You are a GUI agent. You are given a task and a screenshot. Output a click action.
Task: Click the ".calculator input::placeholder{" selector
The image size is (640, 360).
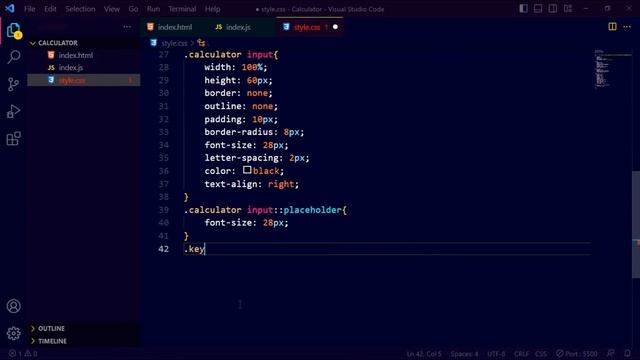tap(265, 210)
